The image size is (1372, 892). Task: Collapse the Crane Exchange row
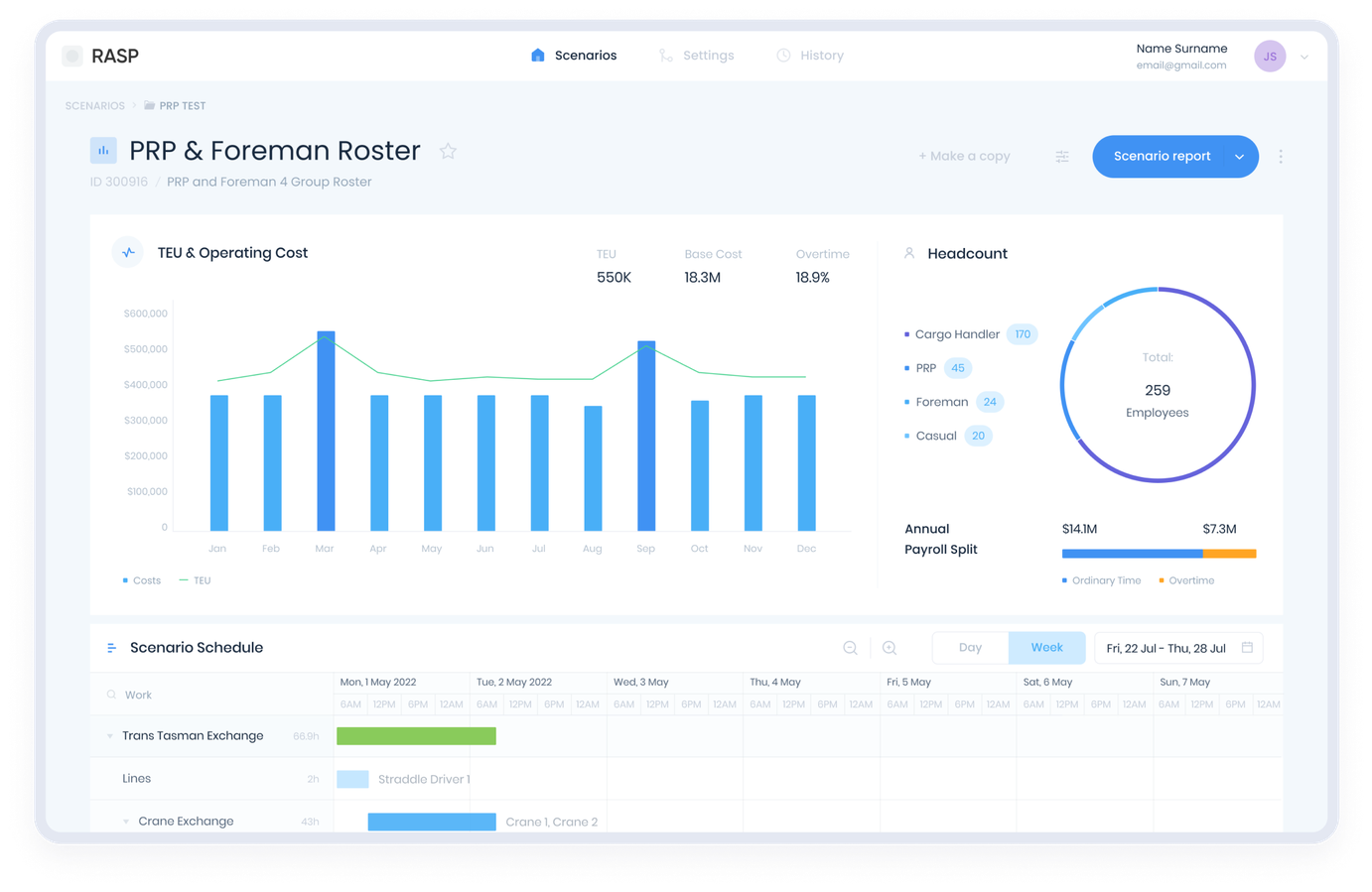point(126,822)
